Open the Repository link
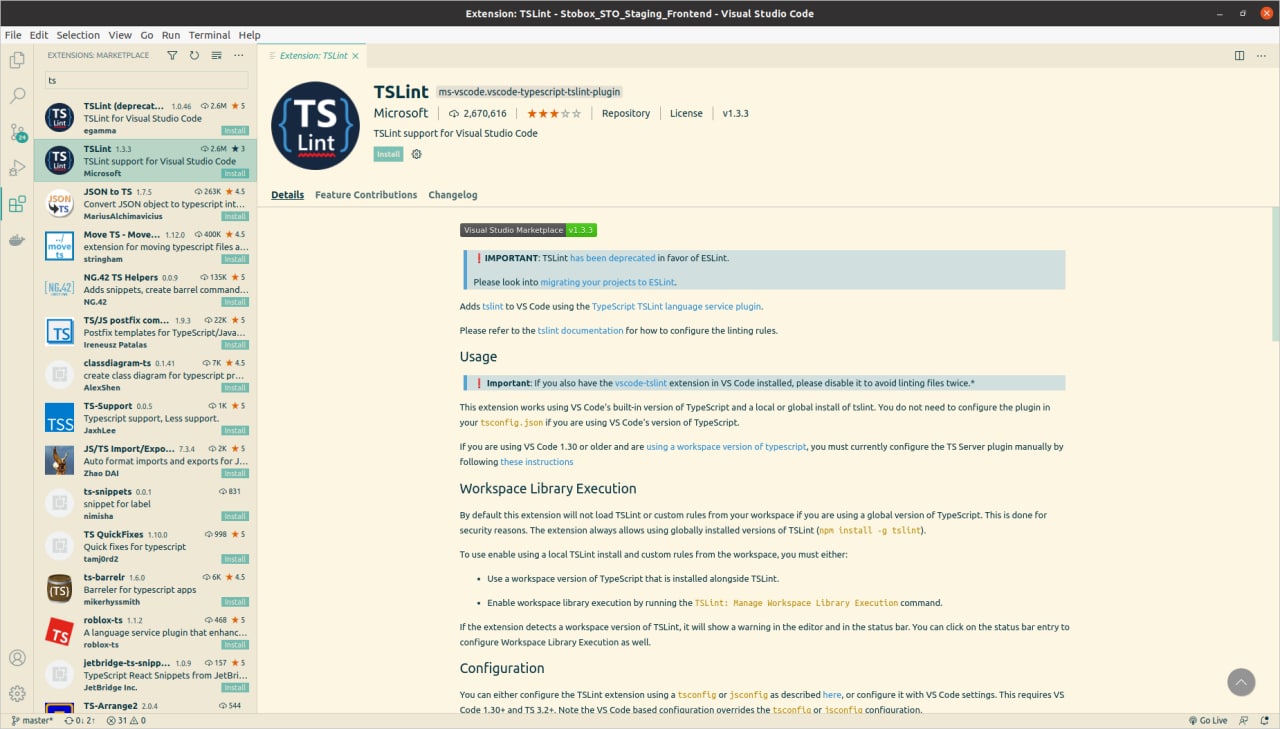Image resolution: width=1280 pixels, height=729 pixels. click(x=626, y=113)
